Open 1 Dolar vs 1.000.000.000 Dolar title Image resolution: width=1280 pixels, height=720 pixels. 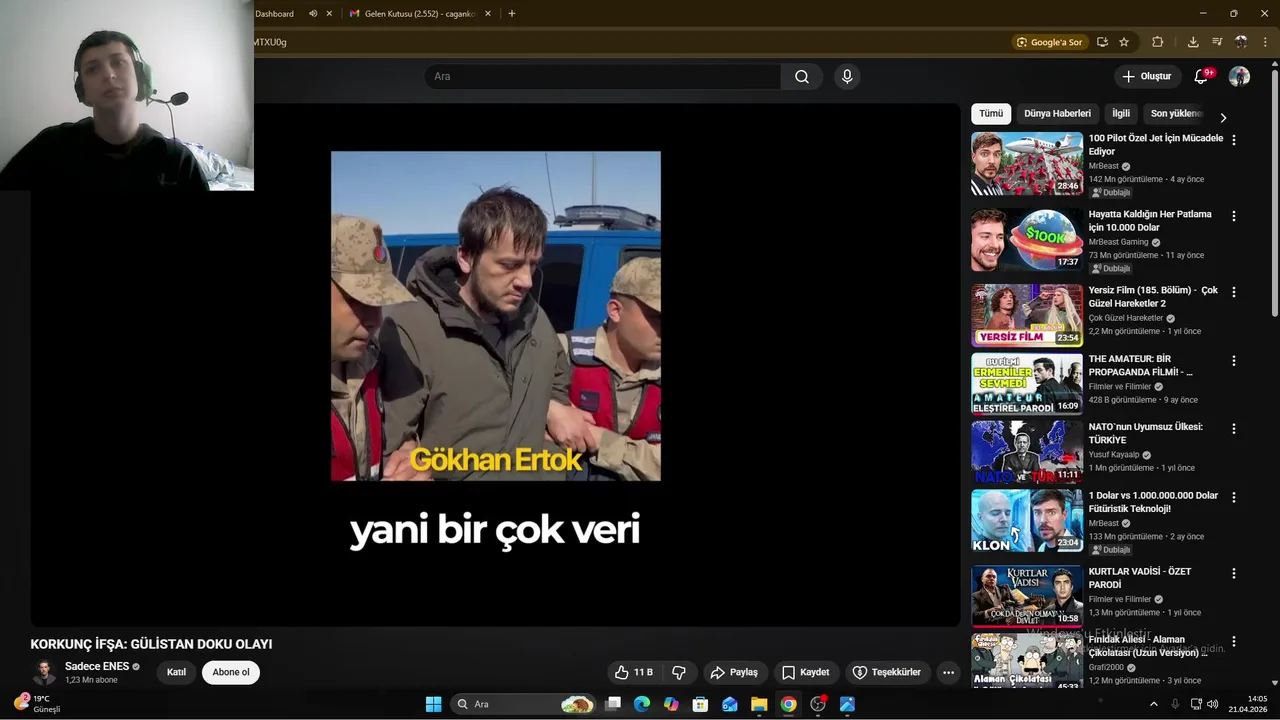1153,502
